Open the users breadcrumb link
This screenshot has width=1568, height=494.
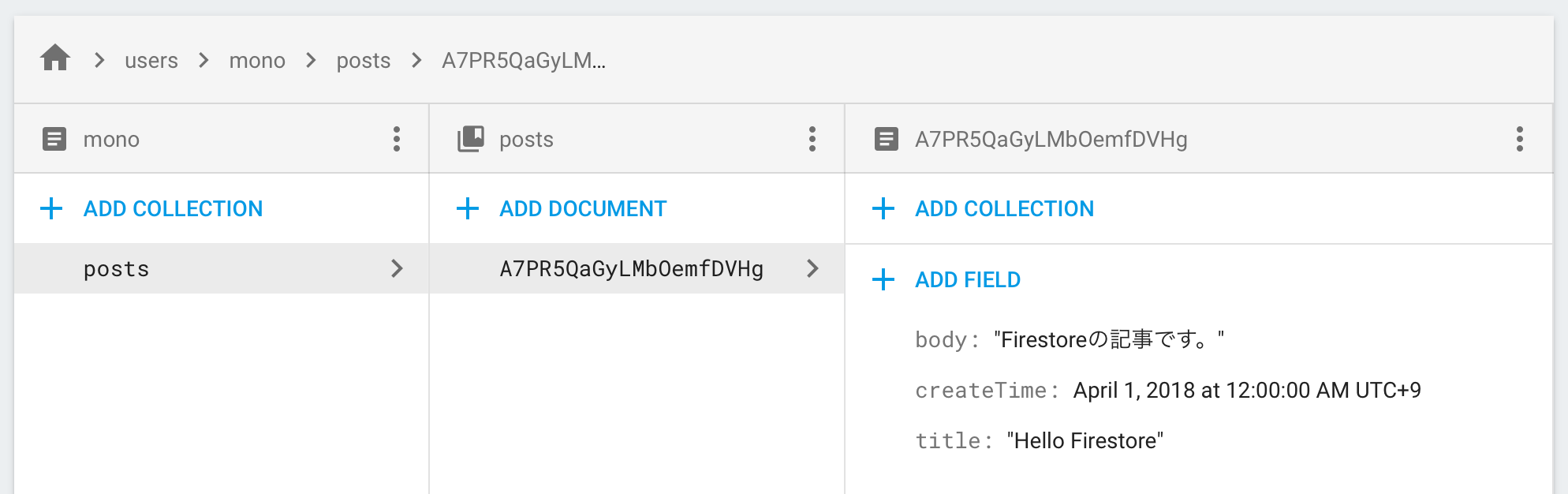point(151,61)
